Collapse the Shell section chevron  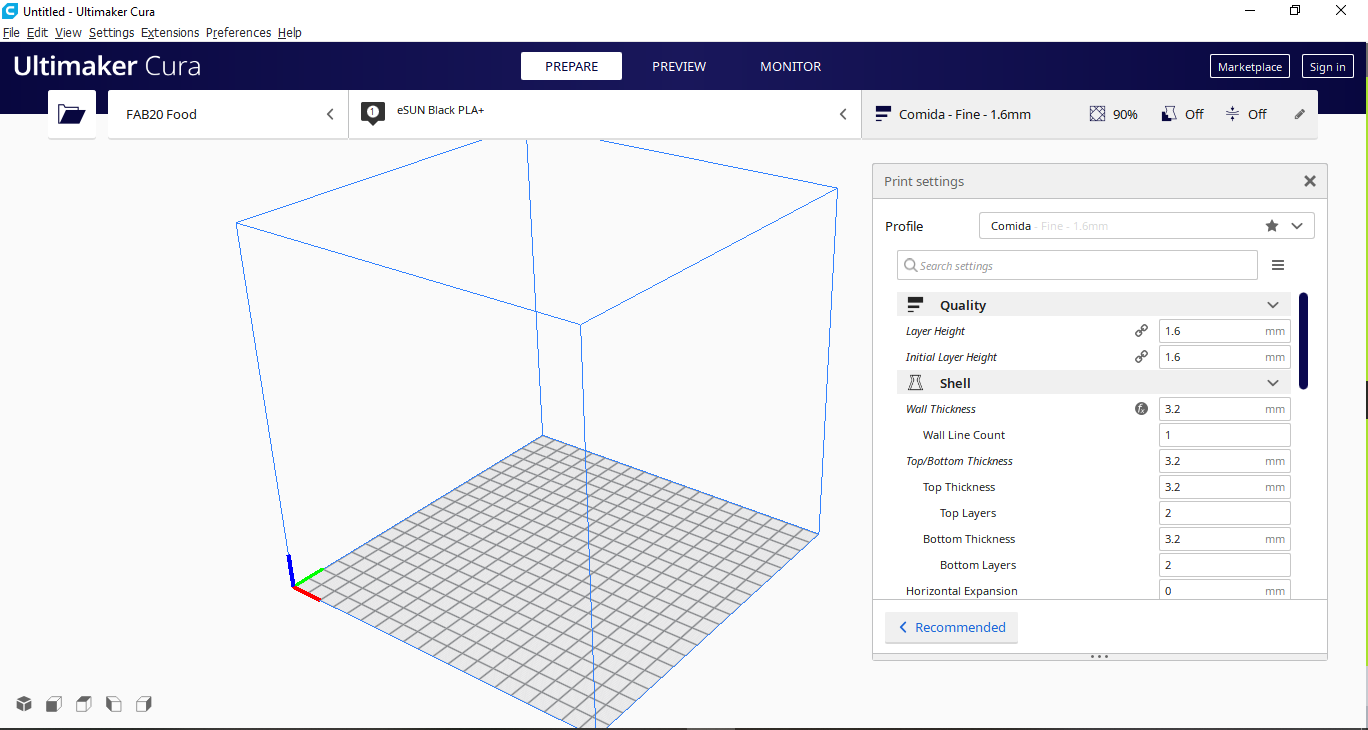click(x=1273, y=383)
